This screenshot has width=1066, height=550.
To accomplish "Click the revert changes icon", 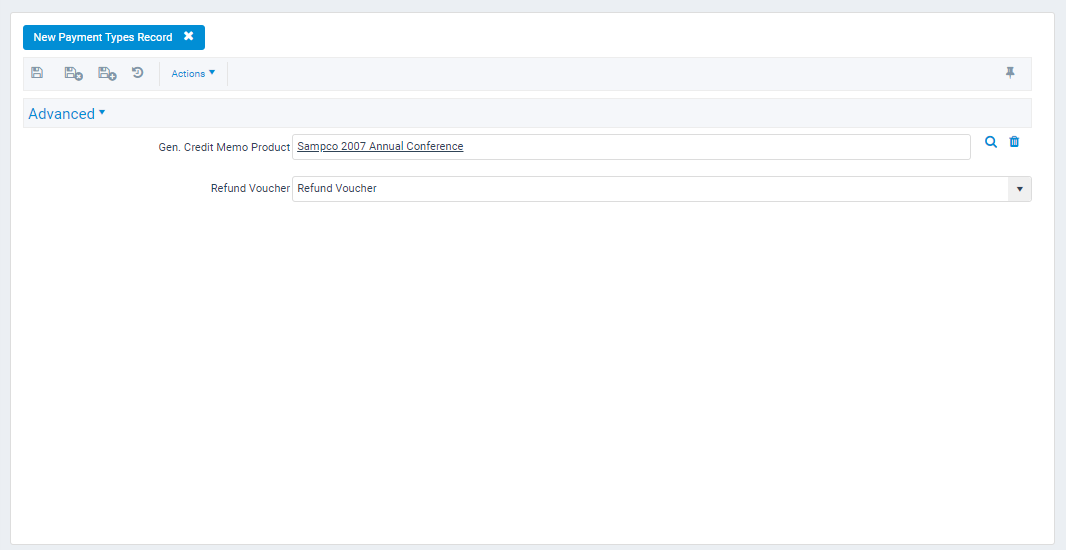I will 138,73.
